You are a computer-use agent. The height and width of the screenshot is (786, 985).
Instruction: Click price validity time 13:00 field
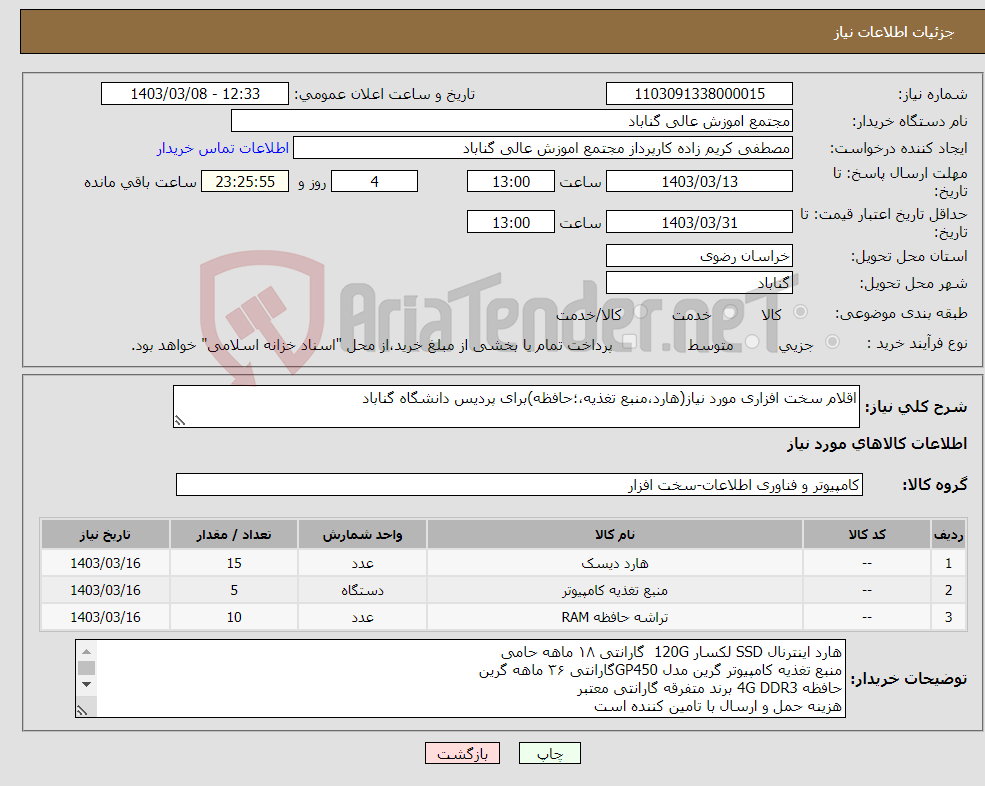click(x=511, y=222)
